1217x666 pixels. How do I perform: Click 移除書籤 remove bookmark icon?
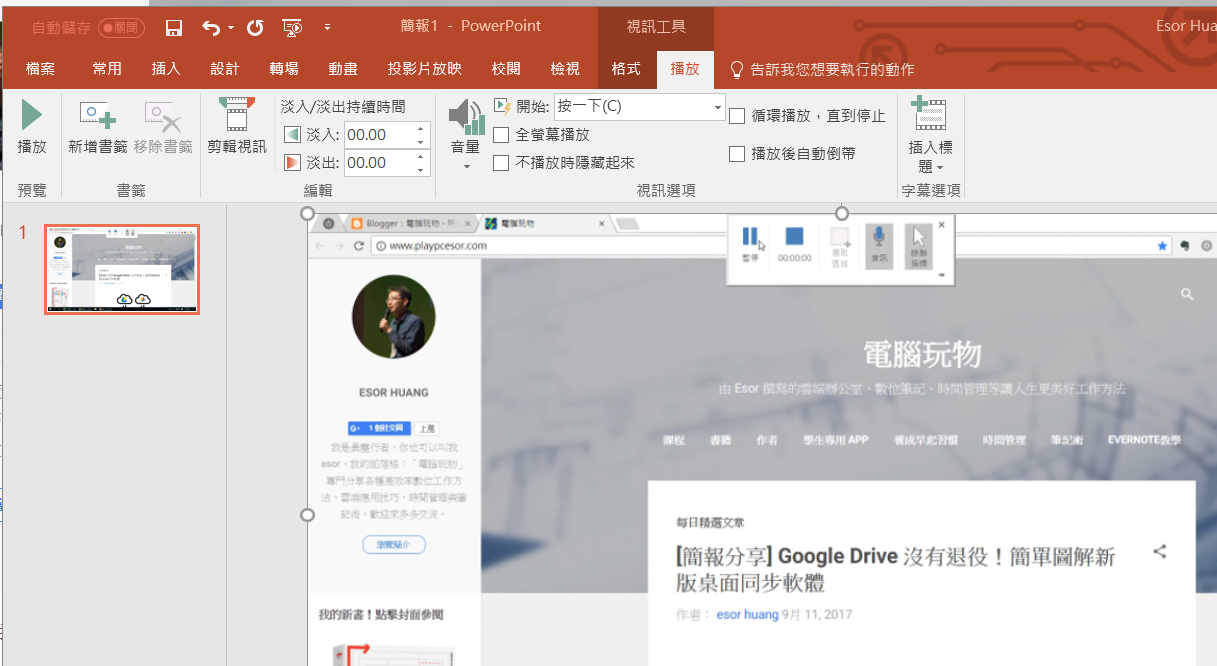point(163,127)
